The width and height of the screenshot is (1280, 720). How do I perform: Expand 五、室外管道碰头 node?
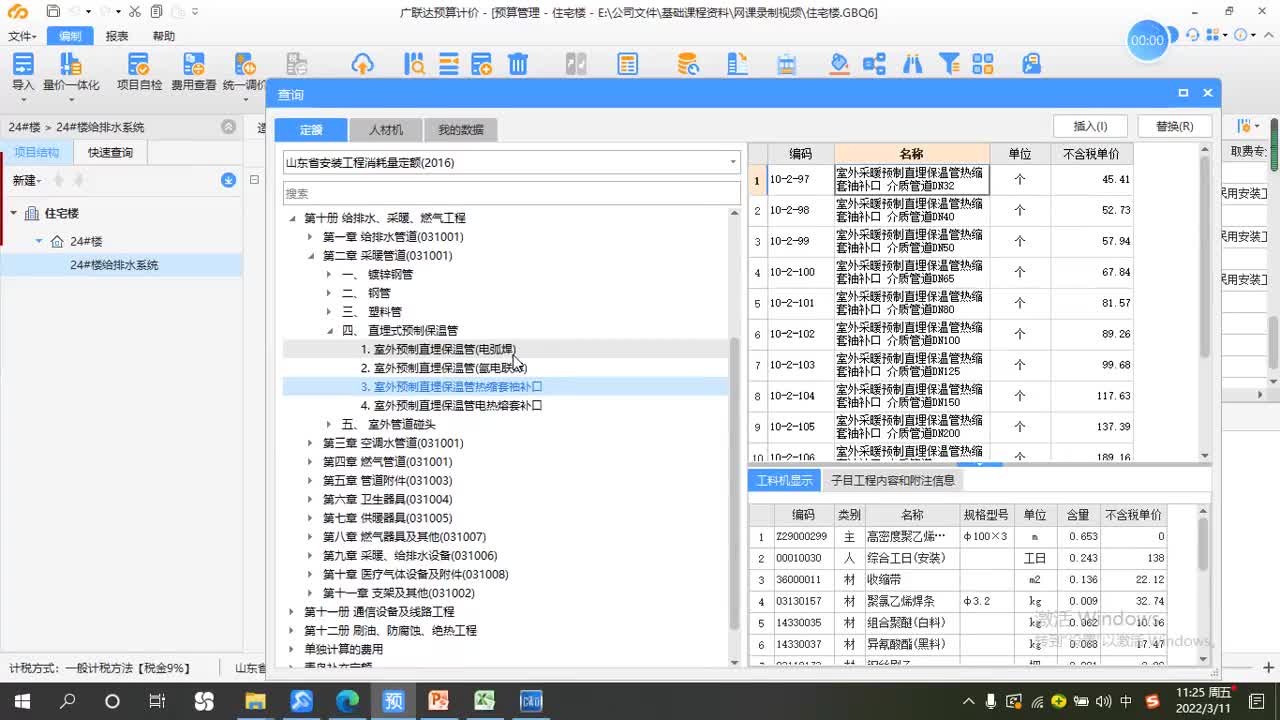coord(329,424)
